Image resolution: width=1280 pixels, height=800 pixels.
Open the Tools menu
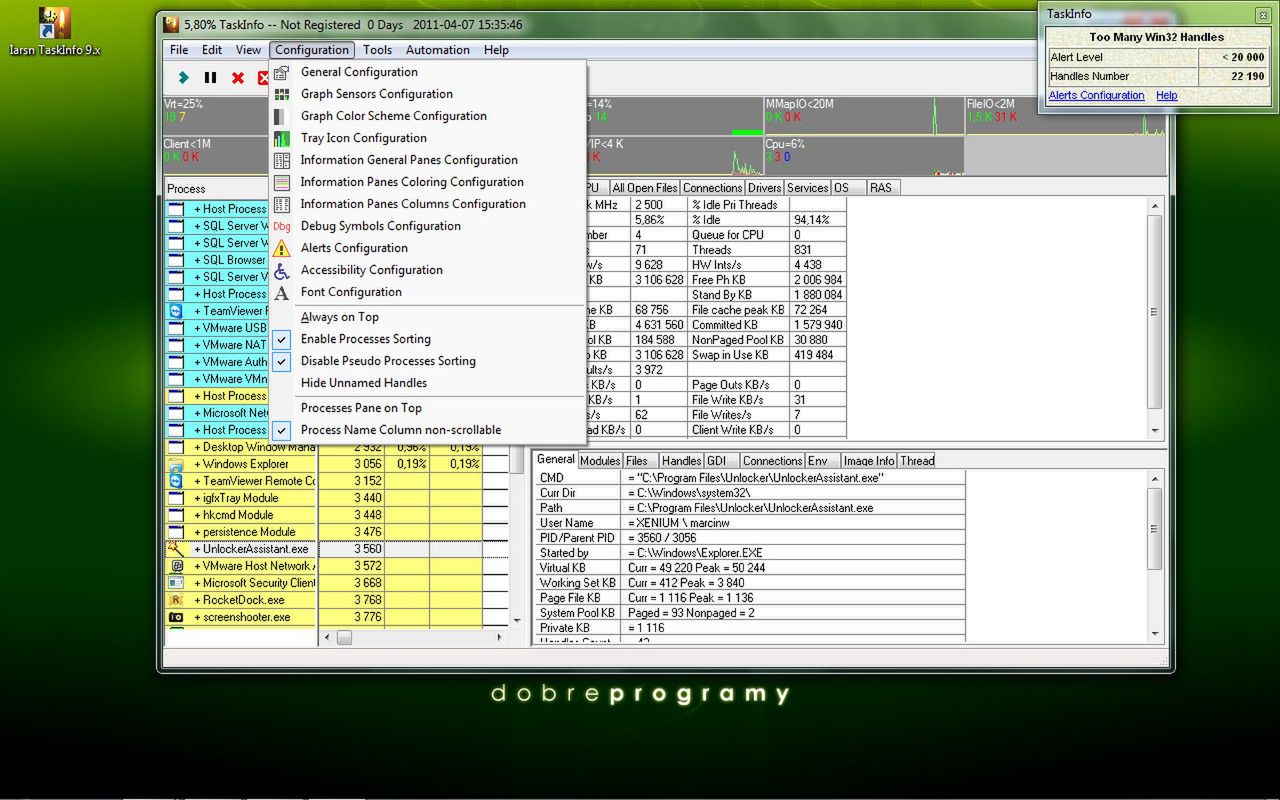tap(377, 50)
